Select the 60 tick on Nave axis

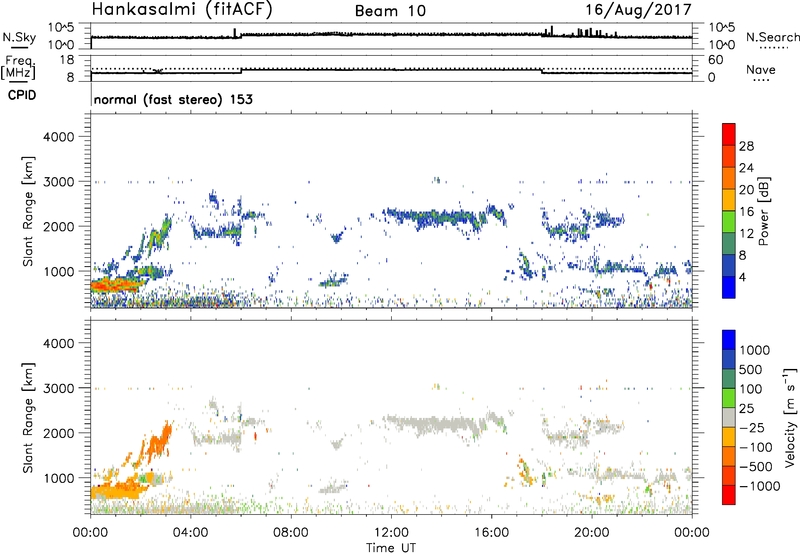tap(715, 60)
